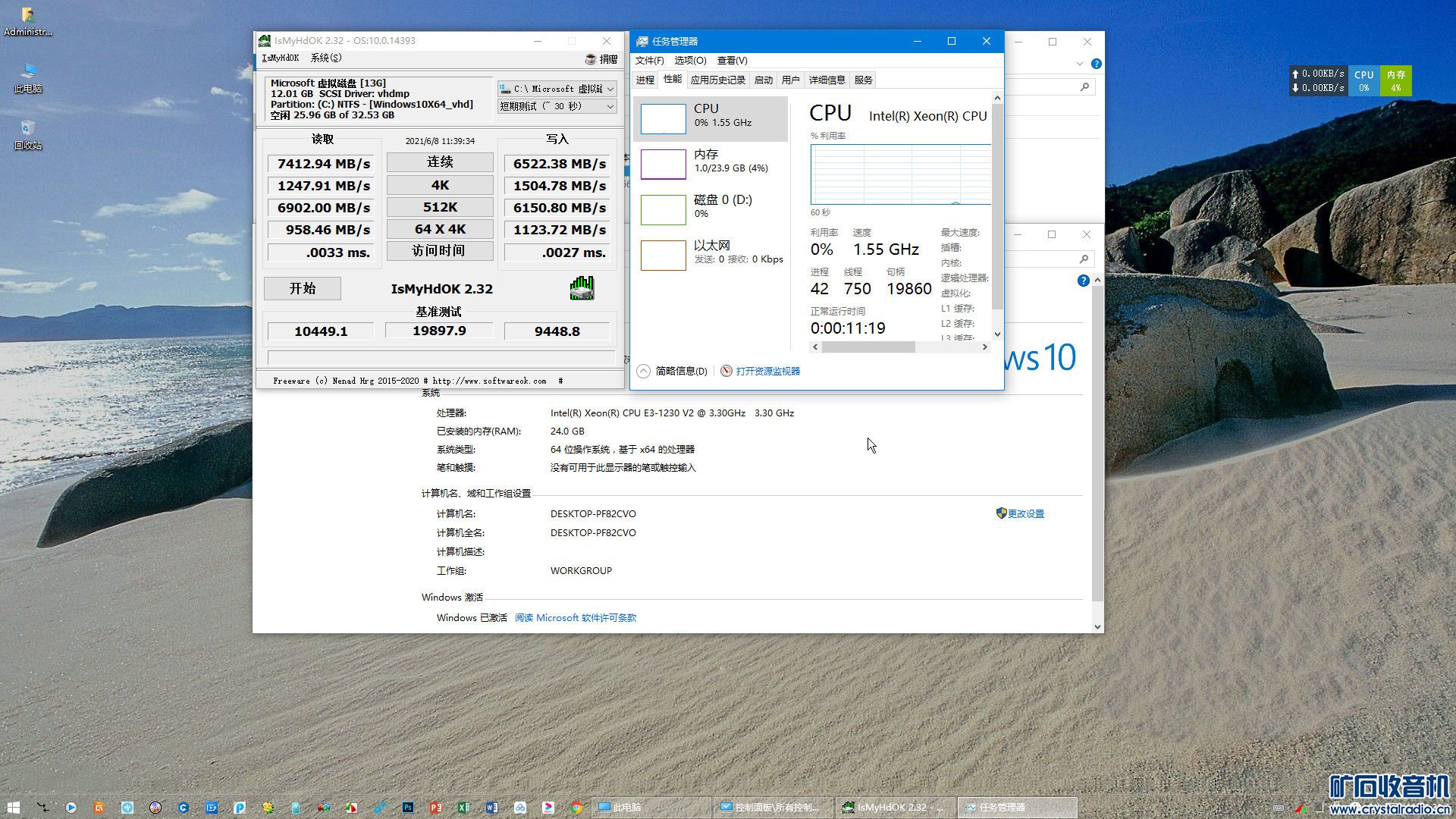The image size is (1456, 819).
Task: Open the Microsoft software license terms link
Action: click(x=575, y=618)
